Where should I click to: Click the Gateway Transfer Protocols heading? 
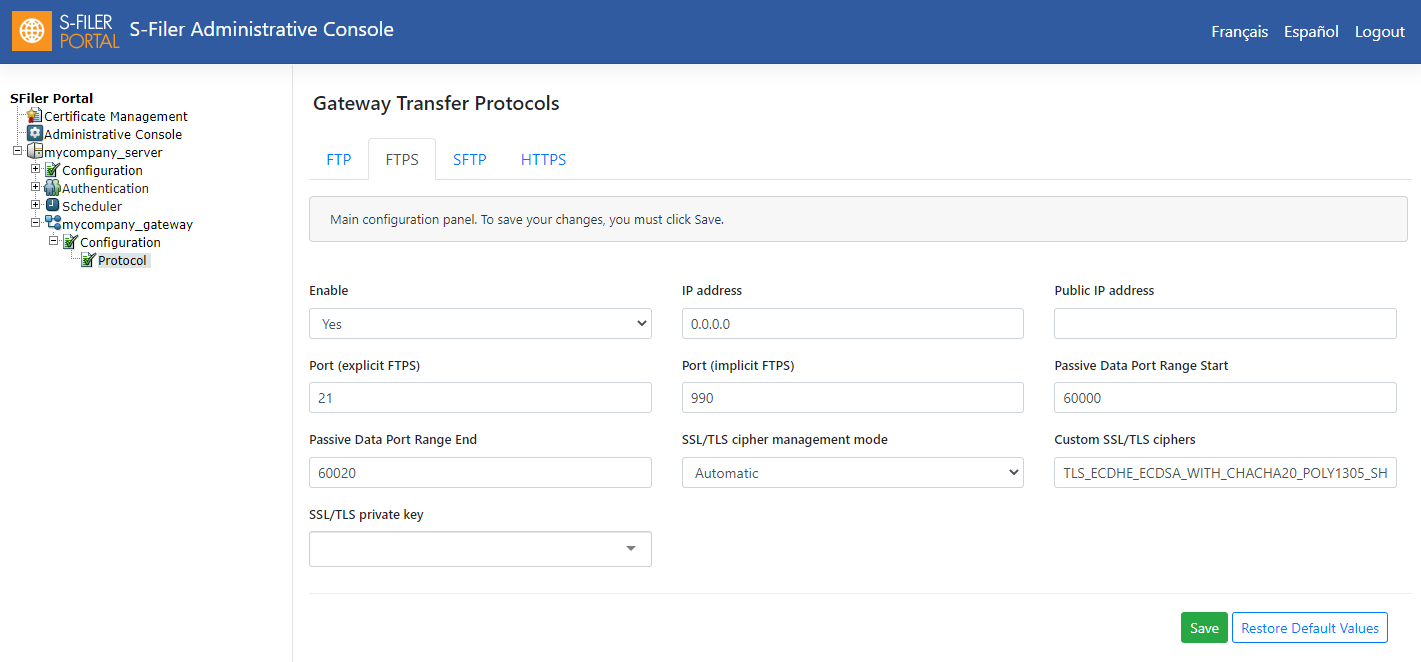tap(436, 103)
